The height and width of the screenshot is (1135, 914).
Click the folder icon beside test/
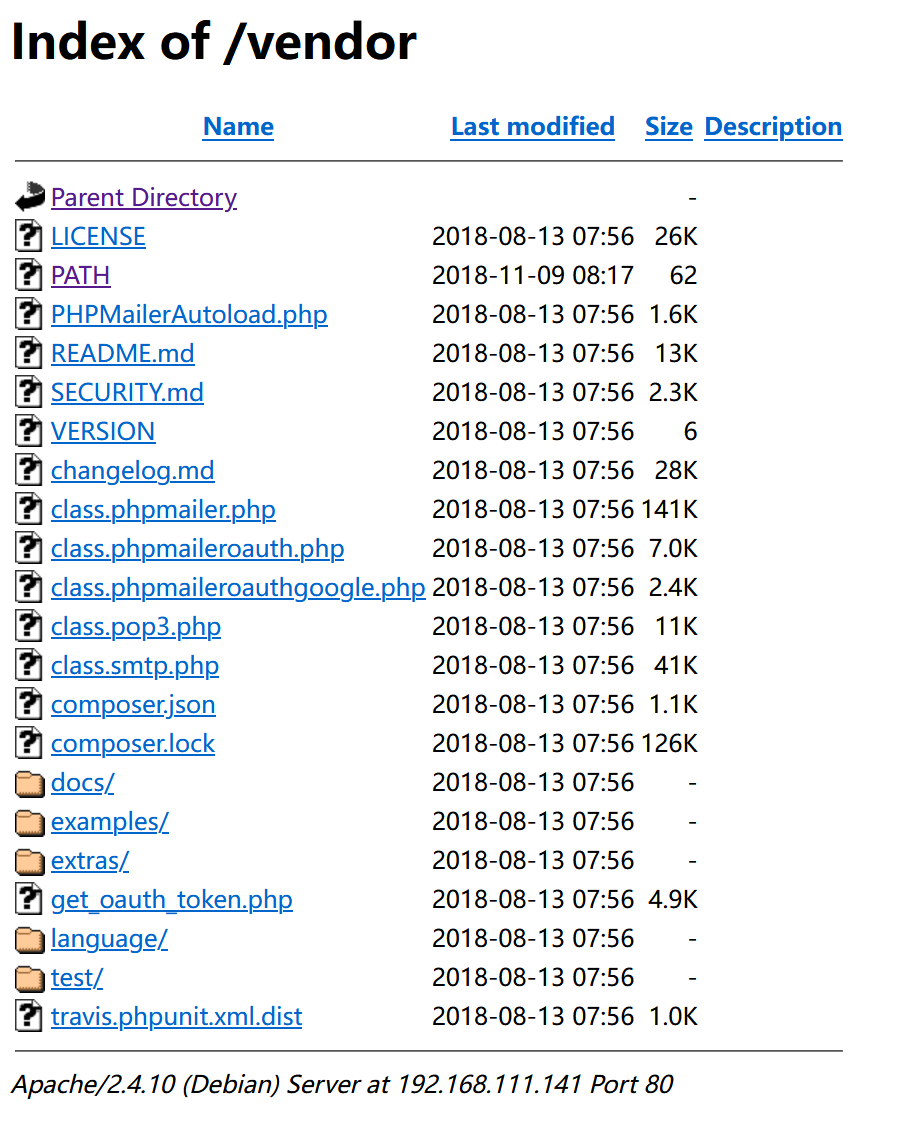pyautogui.click(x=30, y=978)
